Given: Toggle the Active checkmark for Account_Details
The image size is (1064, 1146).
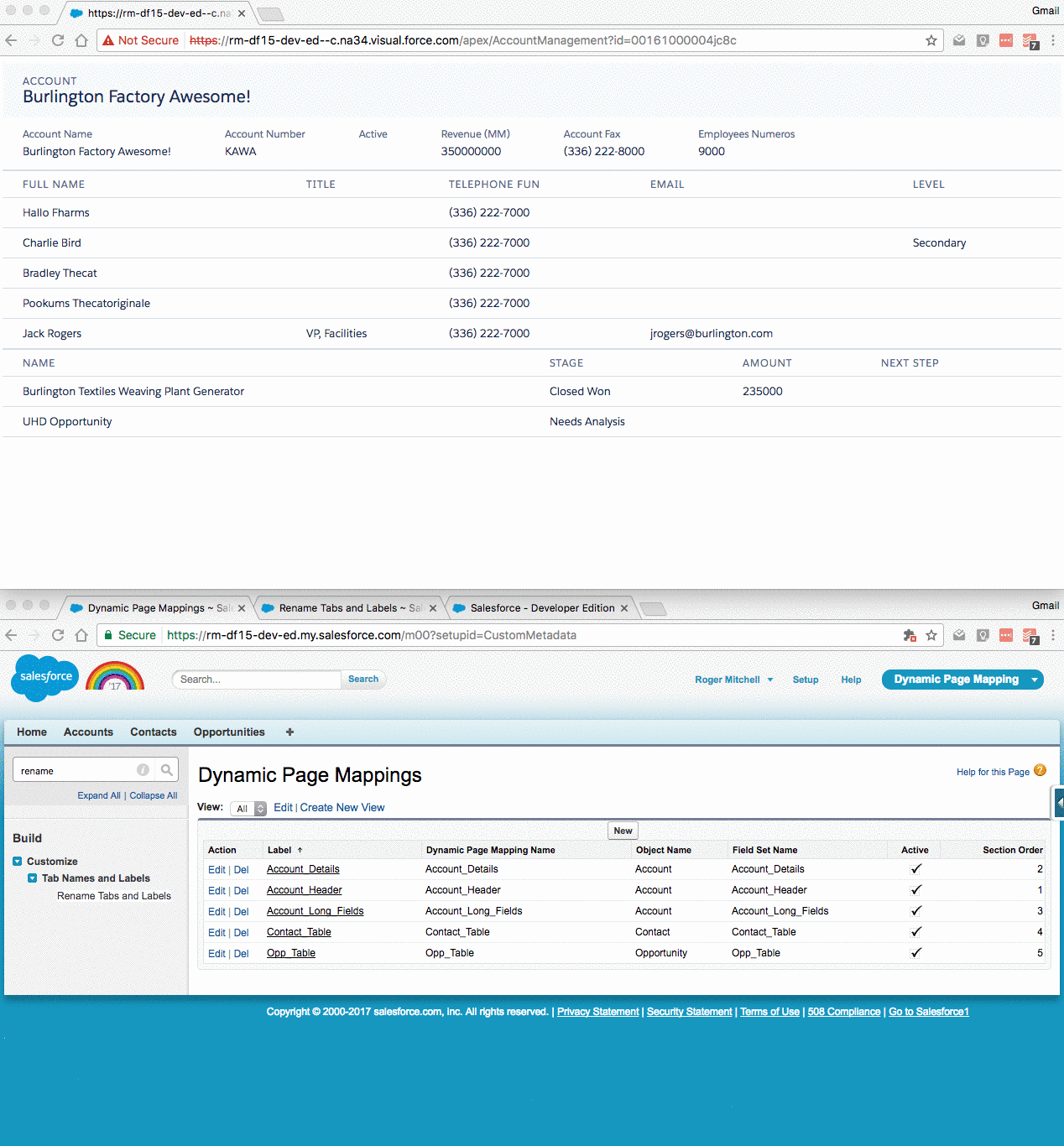Looking at the screenshot, I should (x=916, y=869).
